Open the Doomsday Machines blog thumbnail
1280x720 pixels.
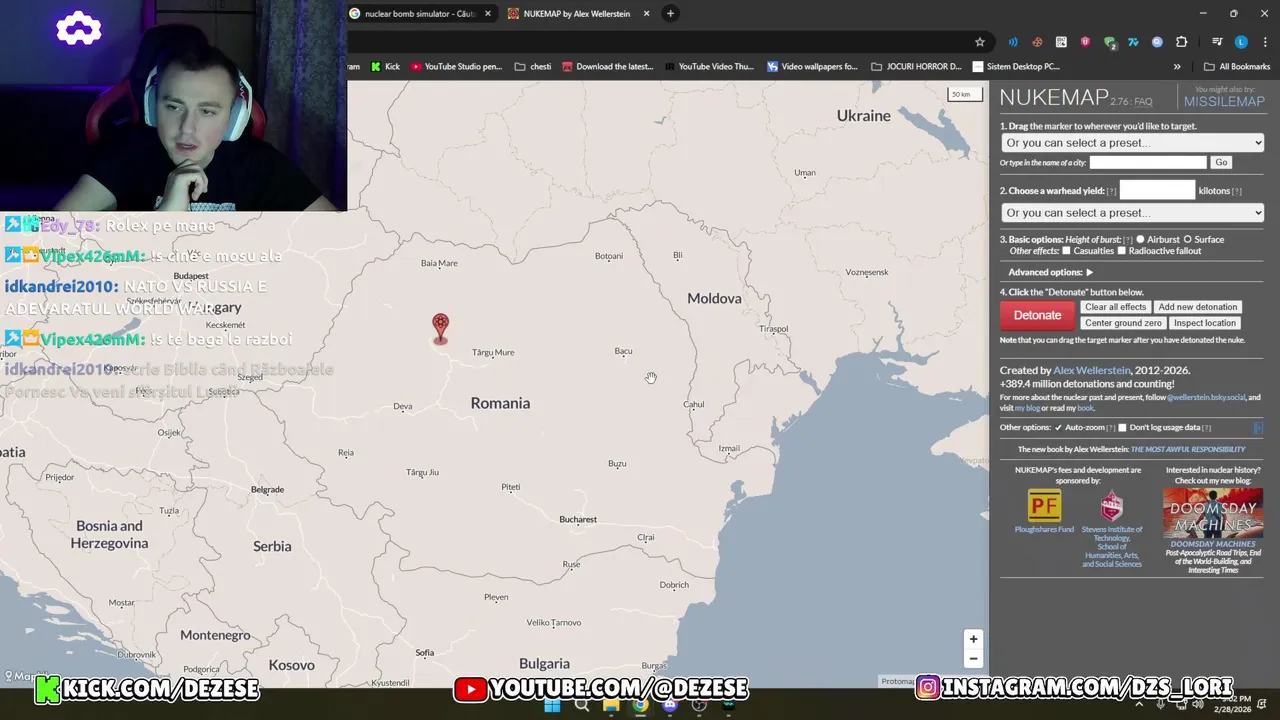click(x=1213, y=513)
